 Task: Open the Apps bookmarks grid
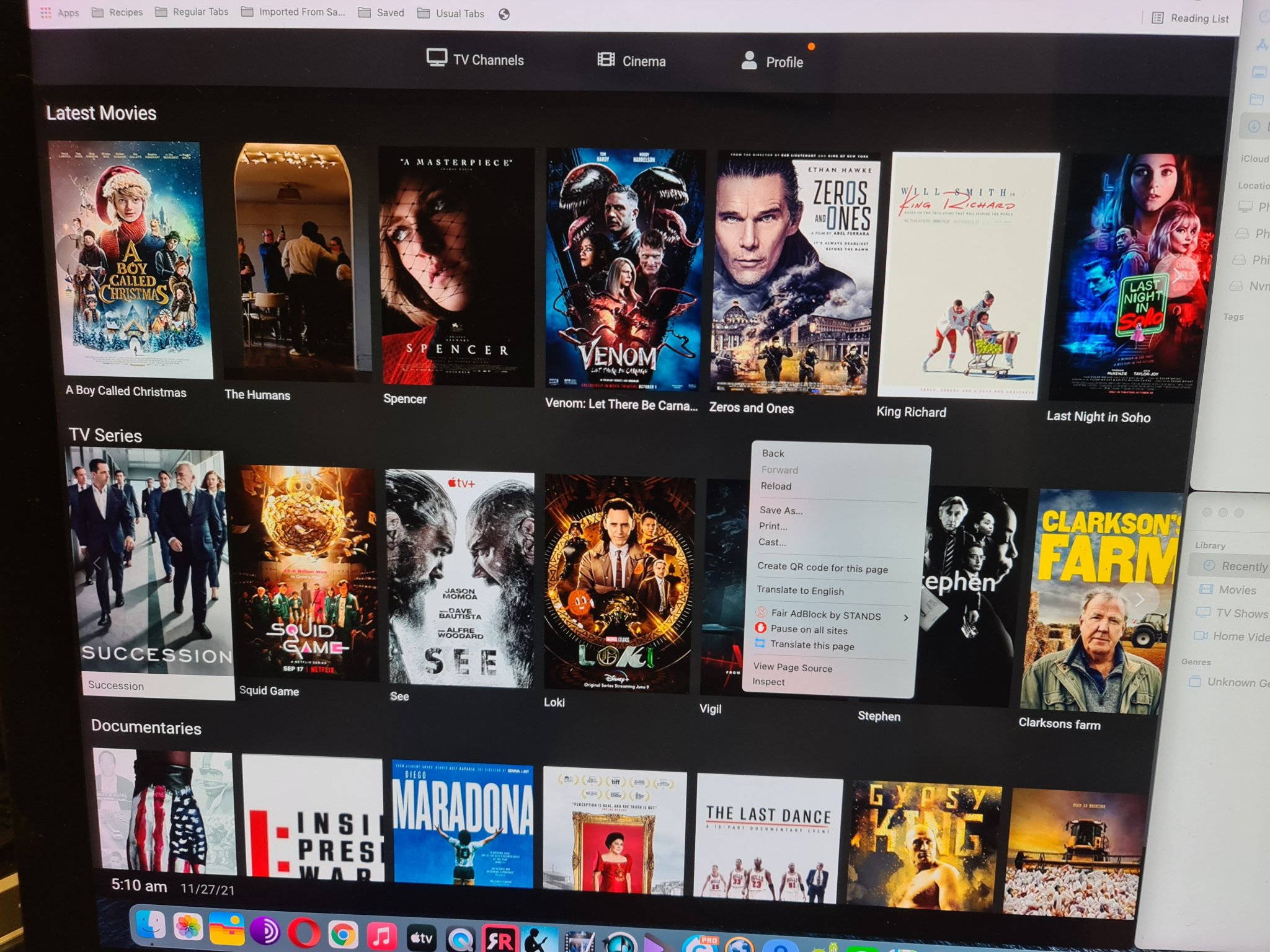click(x=60, y=12)
